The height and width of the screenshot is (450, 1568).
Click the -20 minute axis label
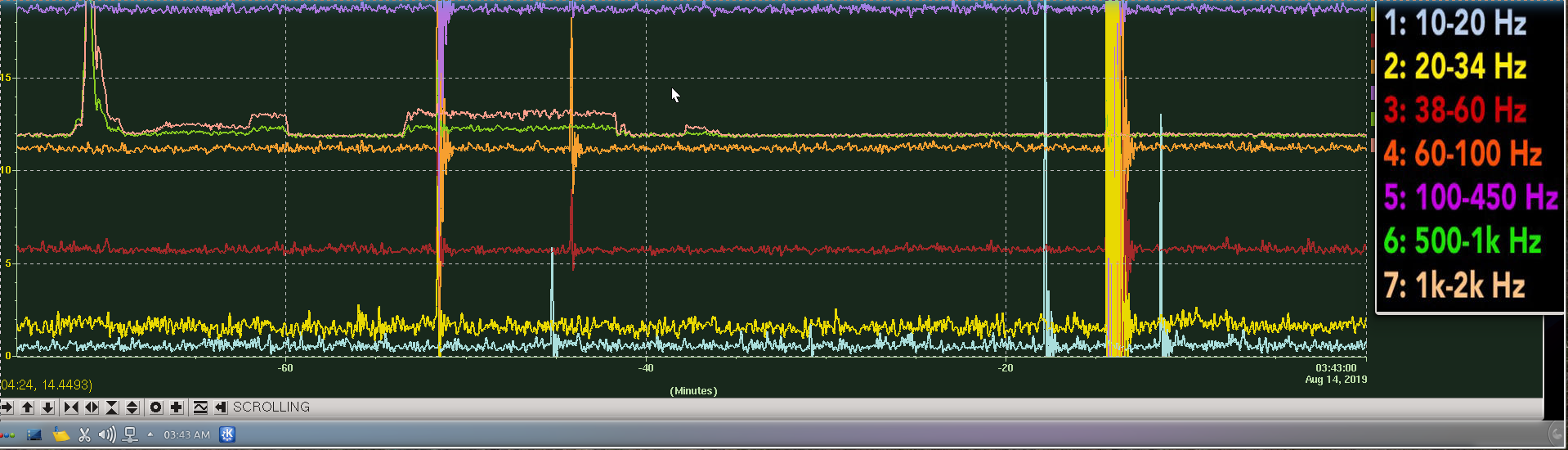1006,368
